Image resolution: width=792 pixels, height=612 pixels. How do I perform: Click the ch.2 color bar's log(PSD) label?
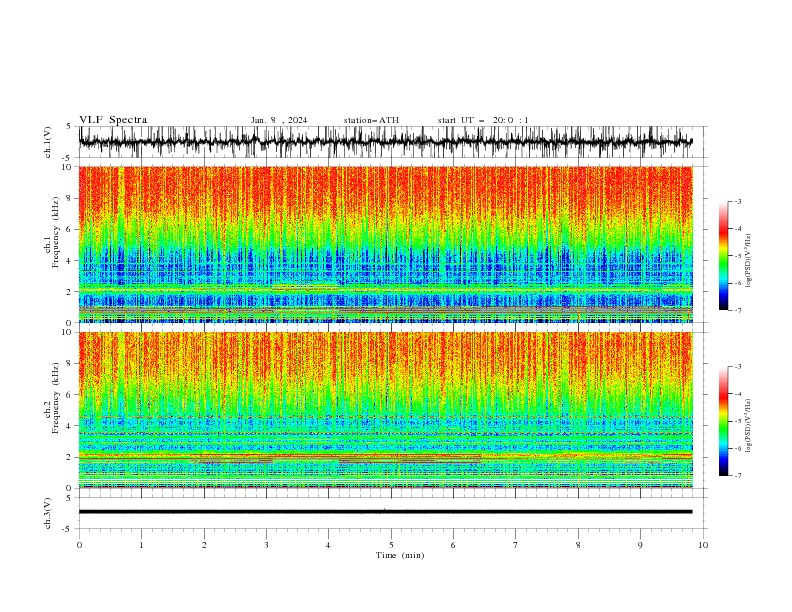(748, 425)
